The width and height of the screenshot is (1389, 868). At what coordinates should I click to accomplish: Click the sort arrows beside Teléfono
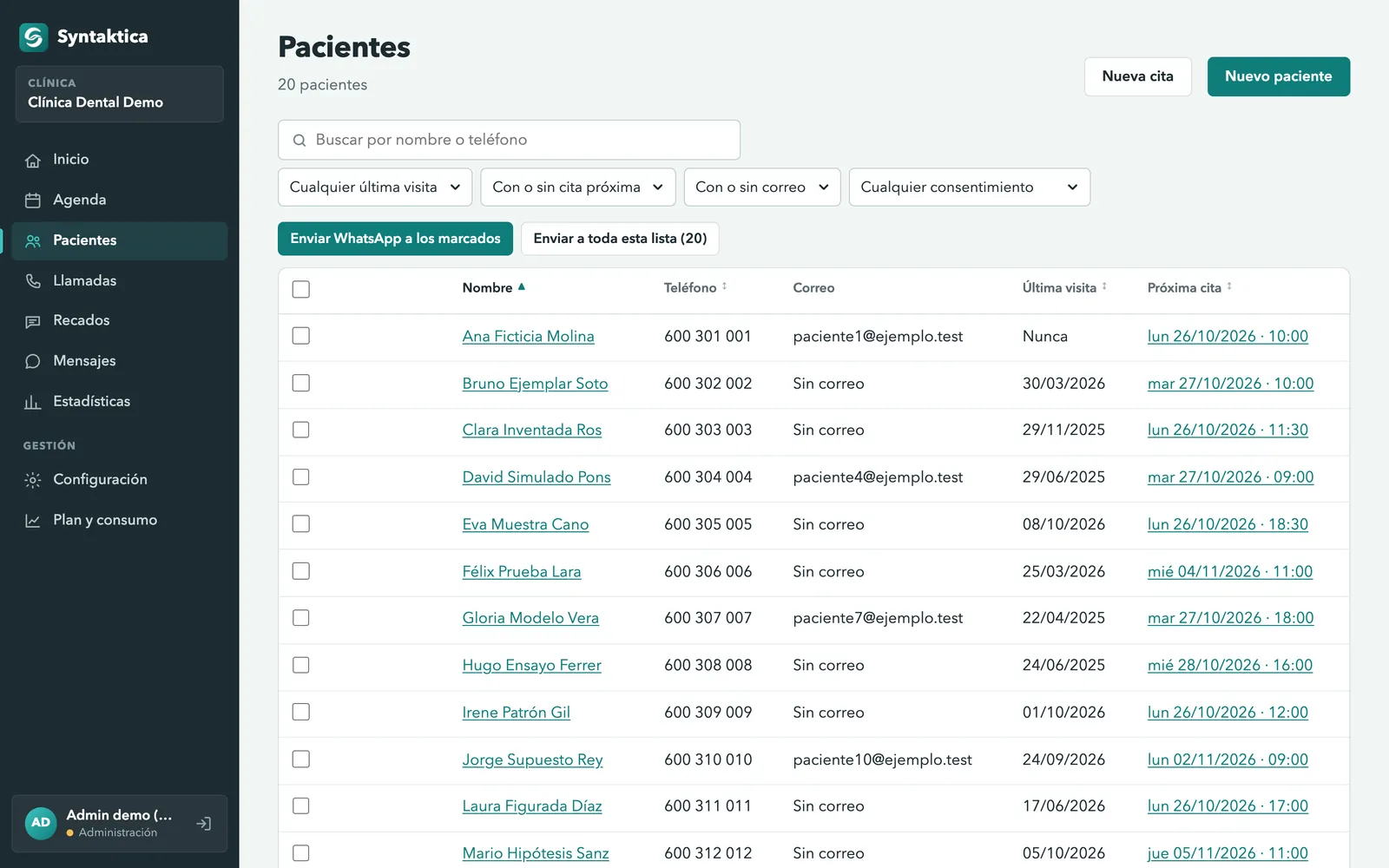tap(724, 286)
